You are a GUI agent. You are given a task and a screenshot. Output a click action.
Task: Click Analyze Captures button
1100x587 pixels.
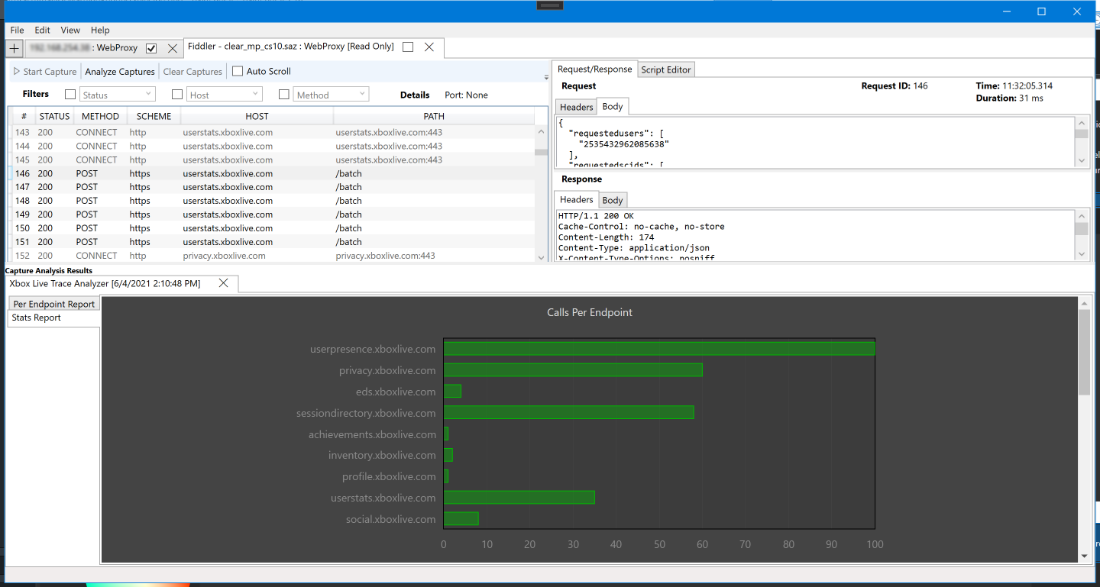click(x=120, y=72)
